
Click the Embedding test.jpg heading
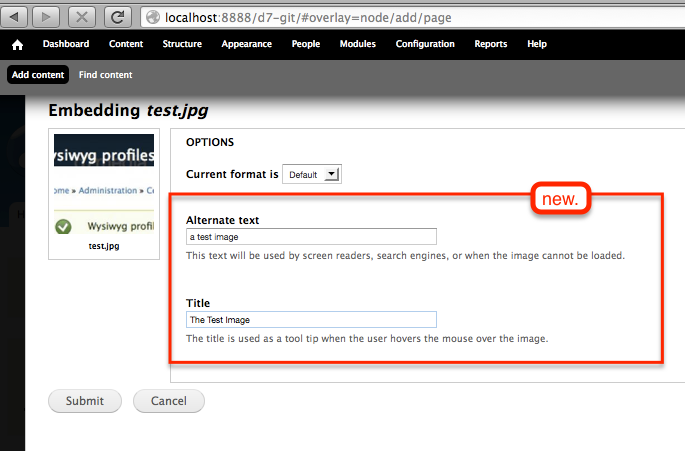[x=128, y=111]
